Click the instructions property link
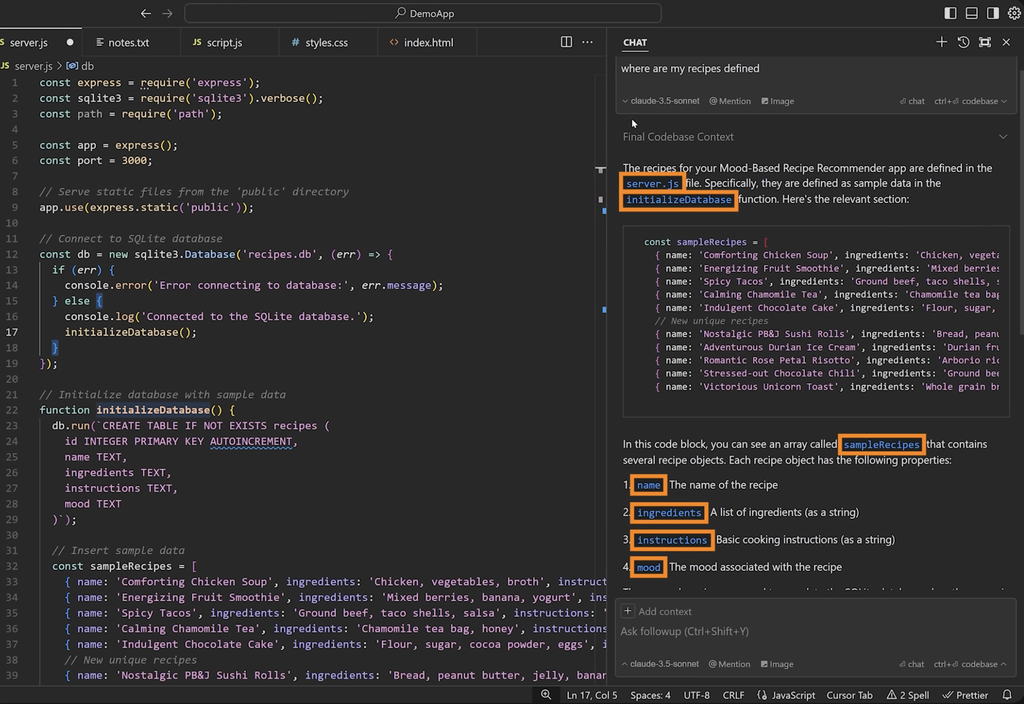 [x=672, y=540]
